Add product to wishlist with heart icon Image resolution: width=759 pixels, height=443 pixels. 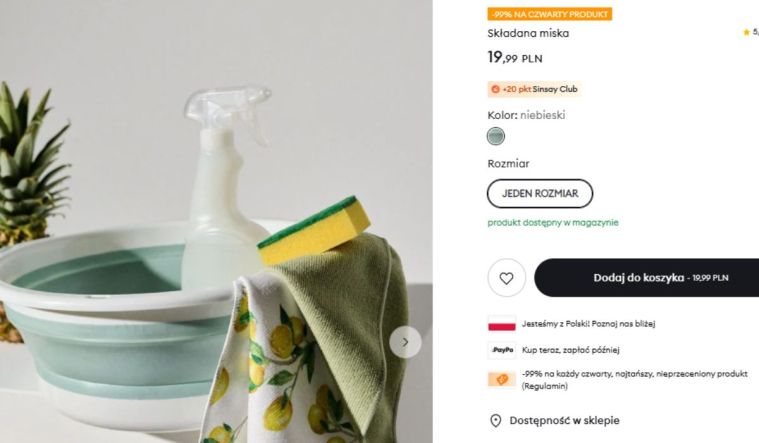(x=506, y=278)
